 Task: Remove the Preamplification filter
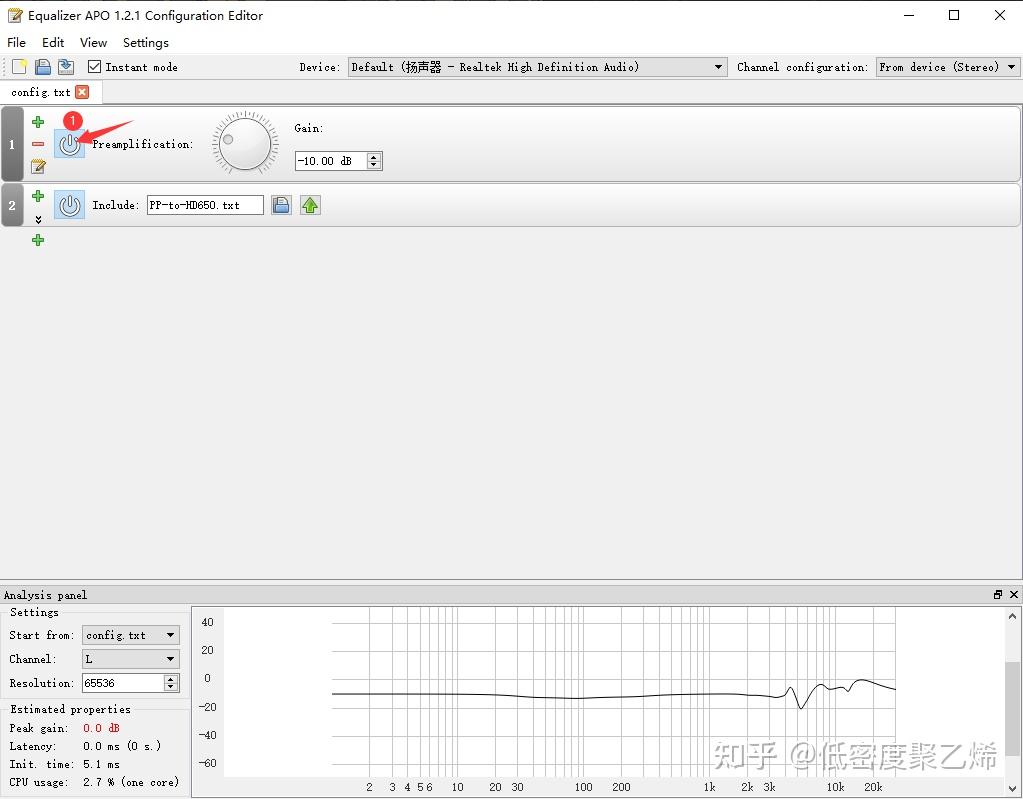tap(37, 144)
